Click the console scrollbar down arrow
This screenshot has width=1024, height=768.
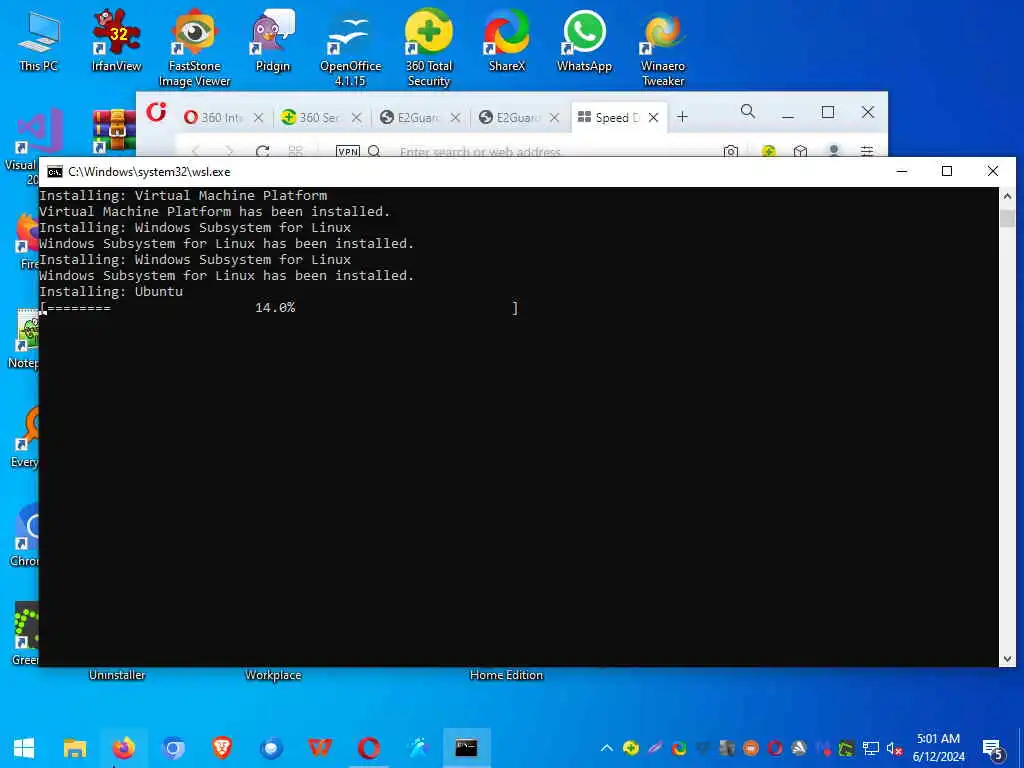click(x=1007, y=658)
